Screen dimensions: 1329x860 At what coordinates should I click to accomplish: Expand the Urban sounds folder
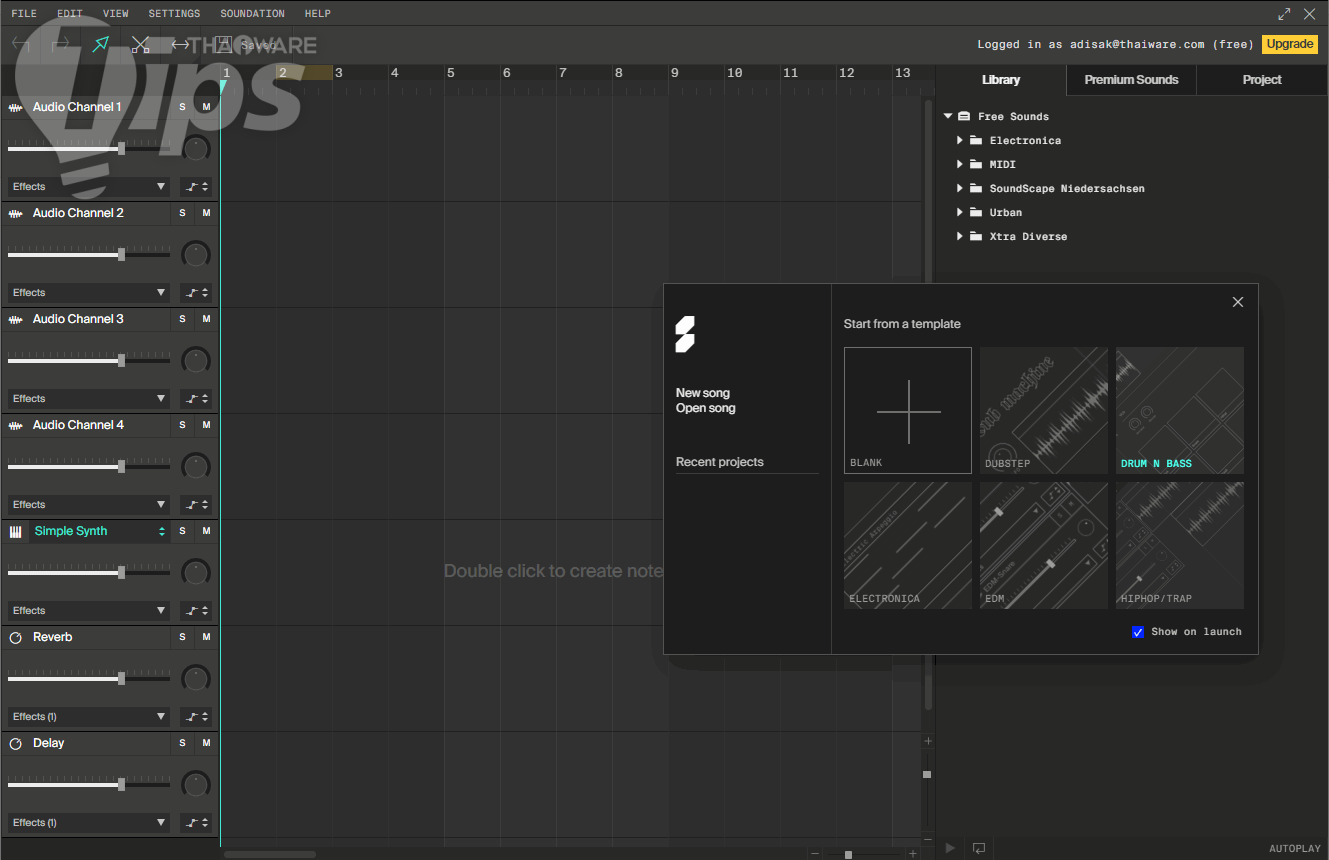(x=960, y=213)
